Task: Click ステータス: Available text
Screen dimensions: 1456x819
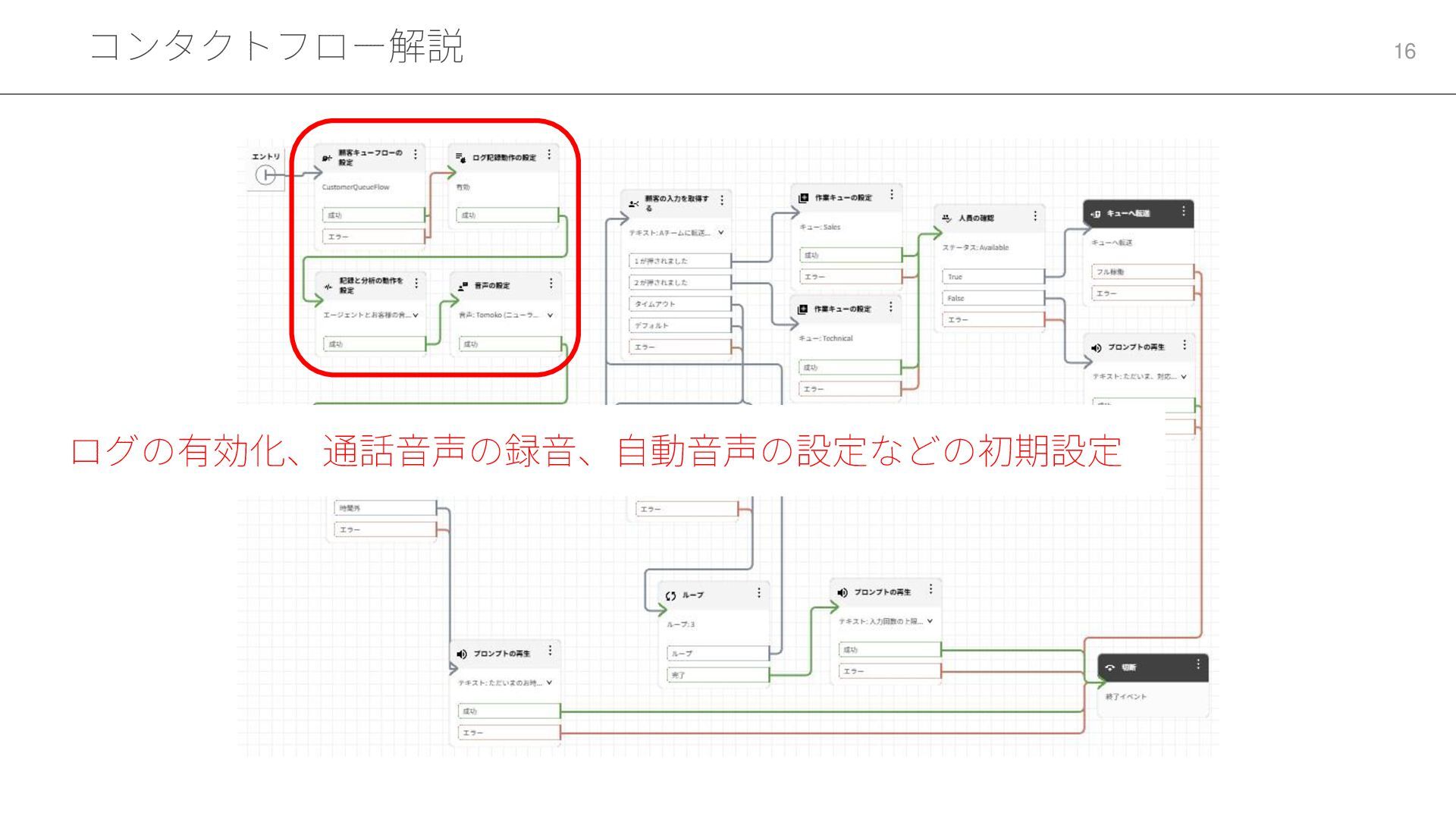Action: 975,248
